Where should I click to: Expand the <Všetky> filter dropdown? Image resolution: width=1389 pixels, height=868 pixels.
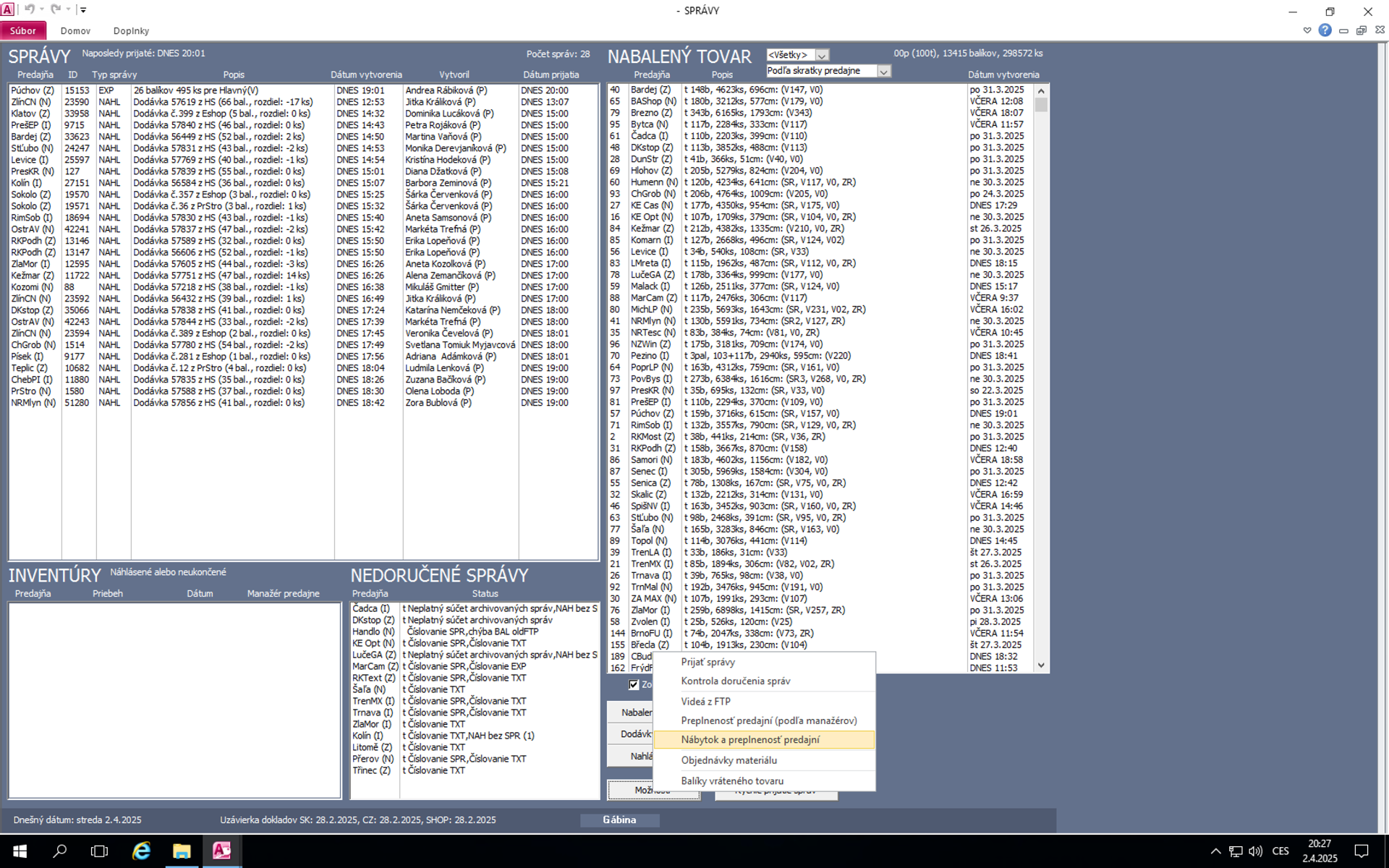[822, 55]
